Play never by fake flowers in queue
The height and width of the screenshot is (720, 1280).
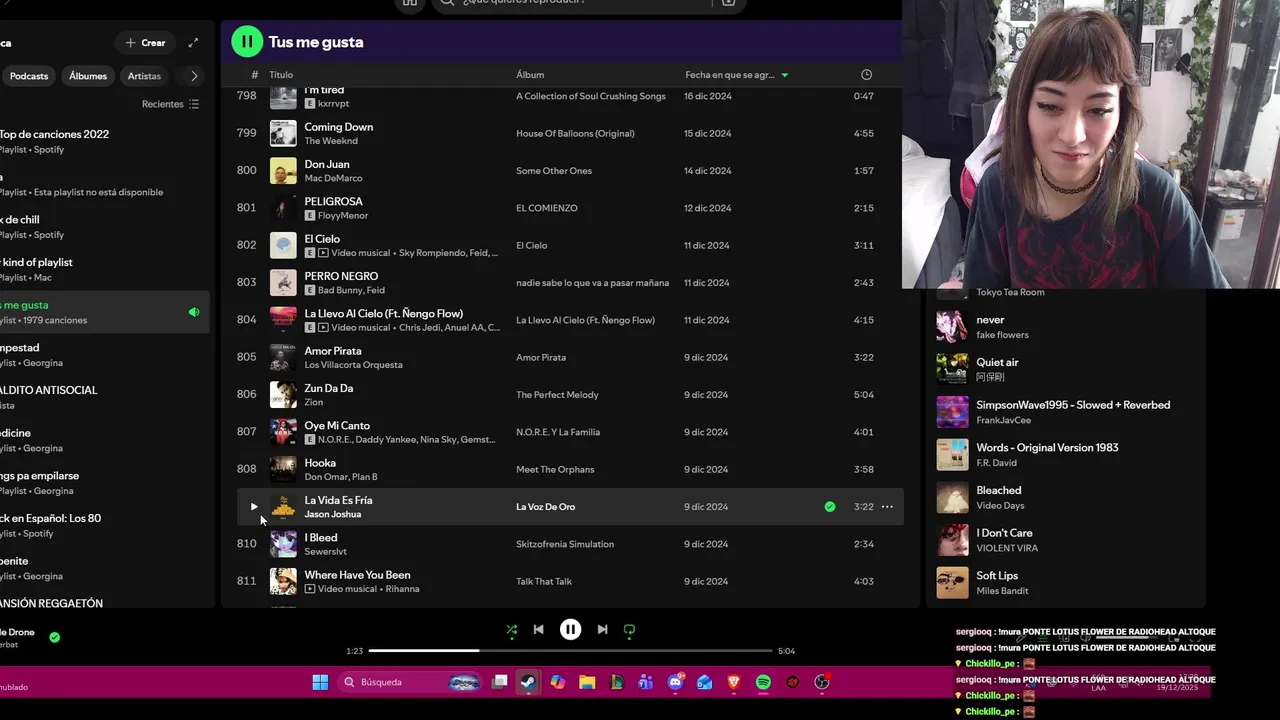coord(1065,327)
